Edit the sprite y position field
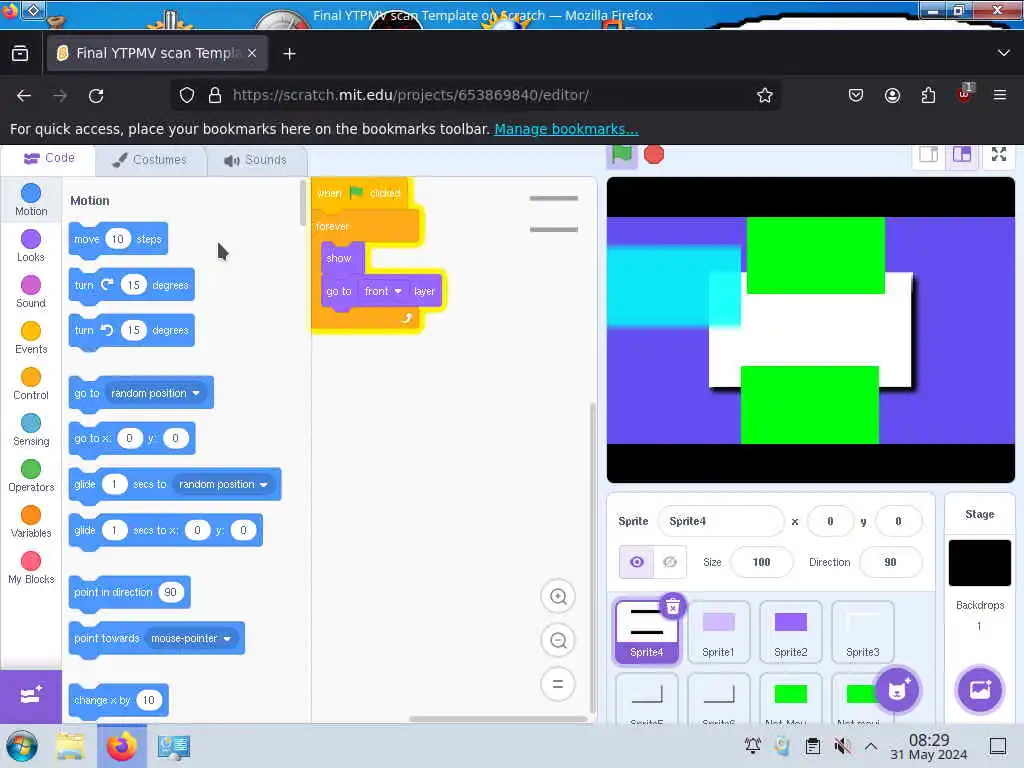Viewport: 1024px width, 768px height. 898,521
